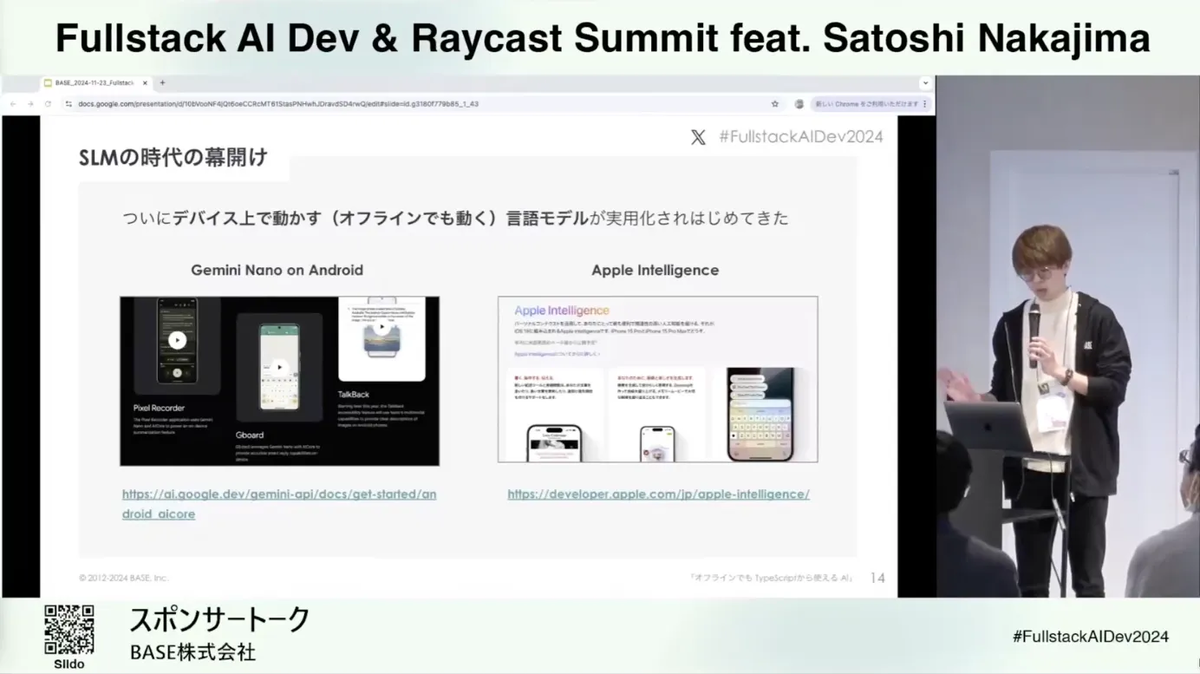Click slide page number 14
Viewport: 1200px width, 674px height.
point(878,578)
